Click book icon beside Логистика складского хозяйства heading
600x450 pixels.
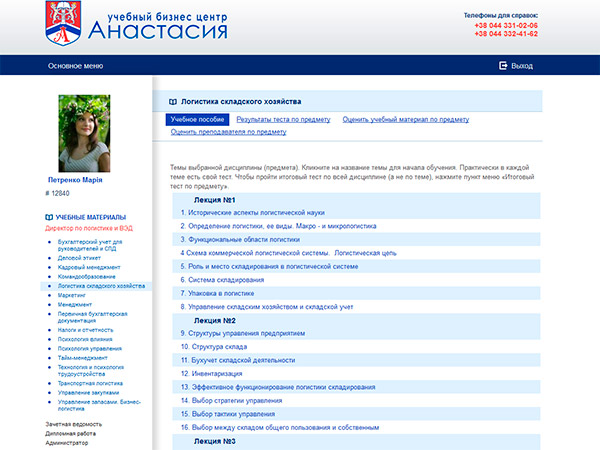click(x=173, y=102)
